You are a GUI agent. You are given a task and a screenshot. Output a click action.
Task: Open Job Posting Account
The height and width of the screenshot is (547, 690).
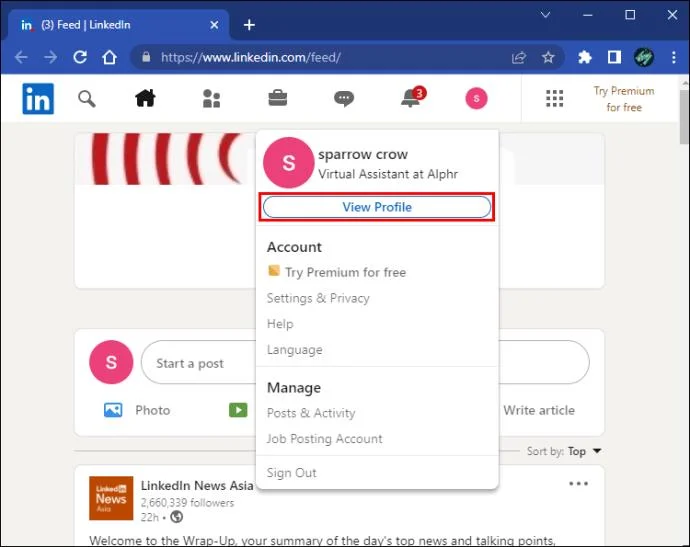pyautogui.click(x=325, y=439)
